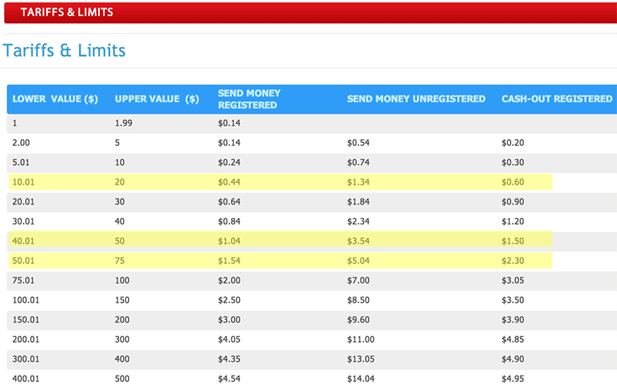This screenshot has width=617, height=384.
Task: Select cash-out fee $0.30
Action: pos(513,162)
